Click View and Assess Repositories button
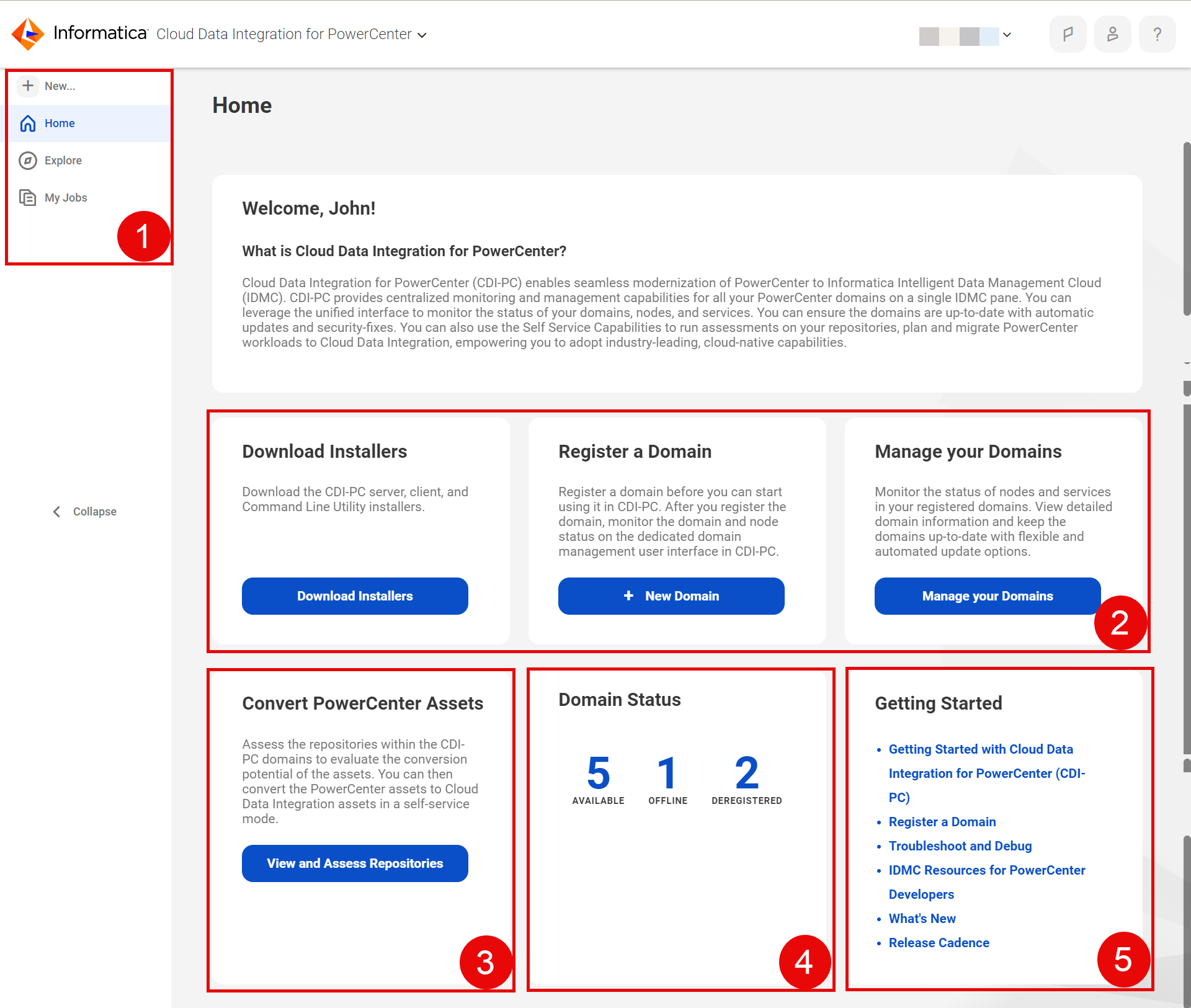Screen dimensions: 1191x1008 pyautogui.click(x=355, y=863)
